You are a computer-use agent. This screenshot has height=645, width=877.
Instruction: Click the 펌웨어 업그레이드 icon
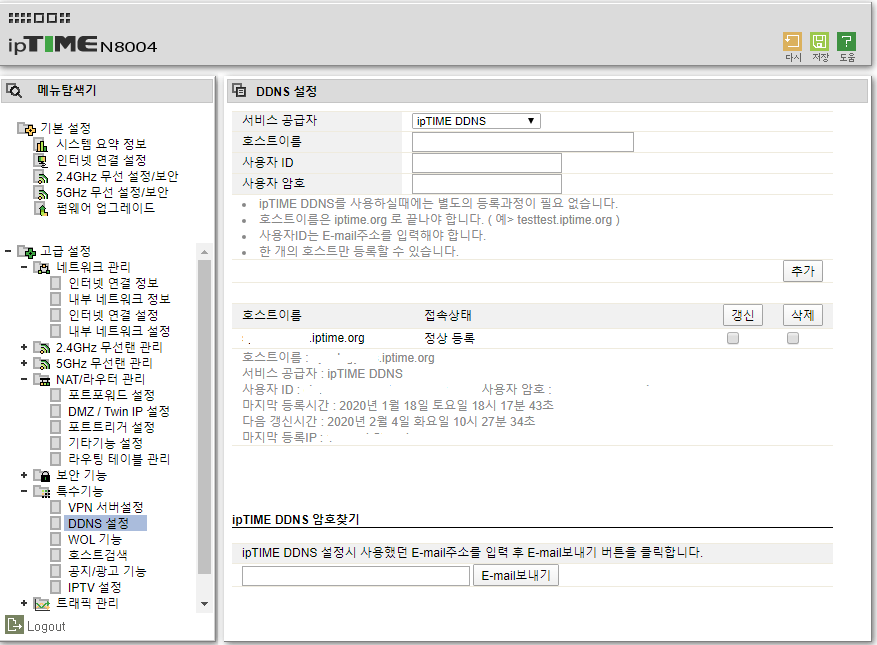click(41, 209)
